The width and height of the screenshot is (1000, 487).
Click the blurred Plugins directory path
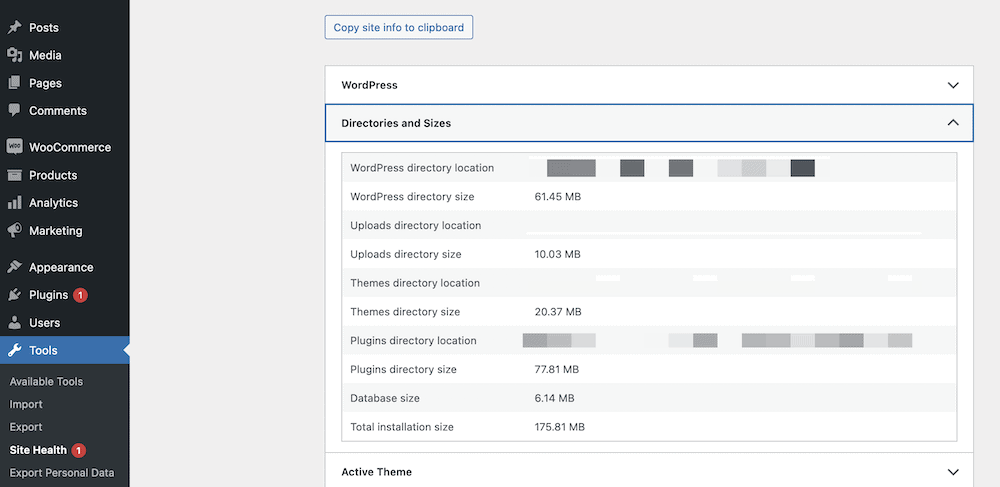coord(717,340)
